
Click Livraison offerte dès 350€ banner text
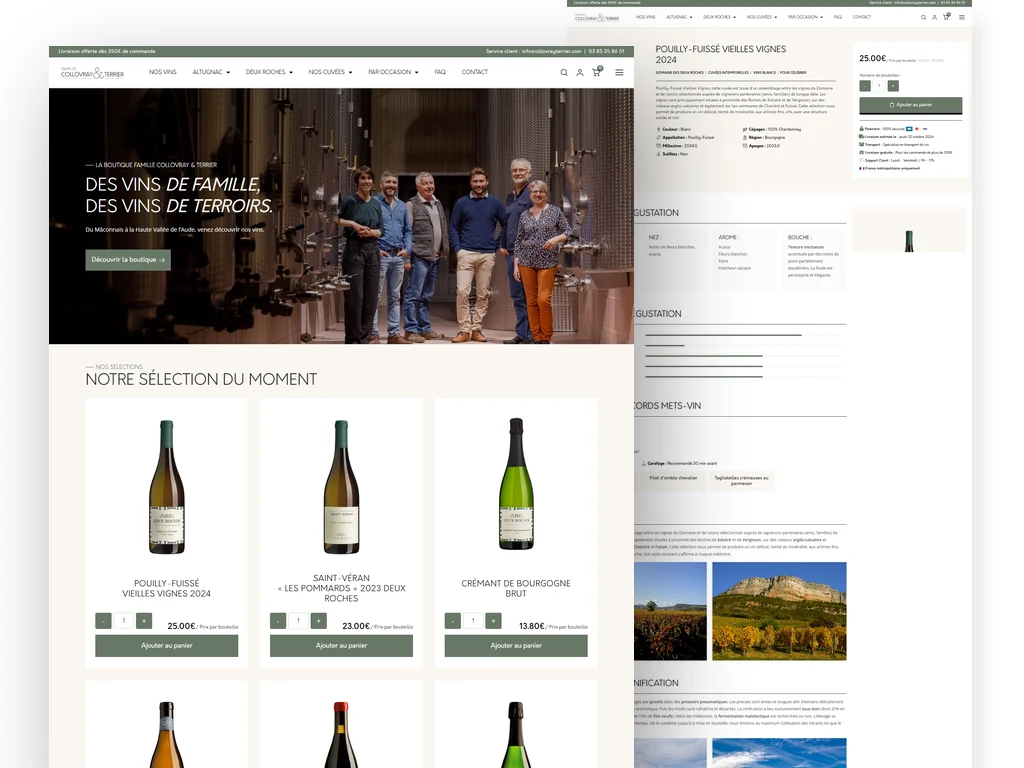coord(107,51)
